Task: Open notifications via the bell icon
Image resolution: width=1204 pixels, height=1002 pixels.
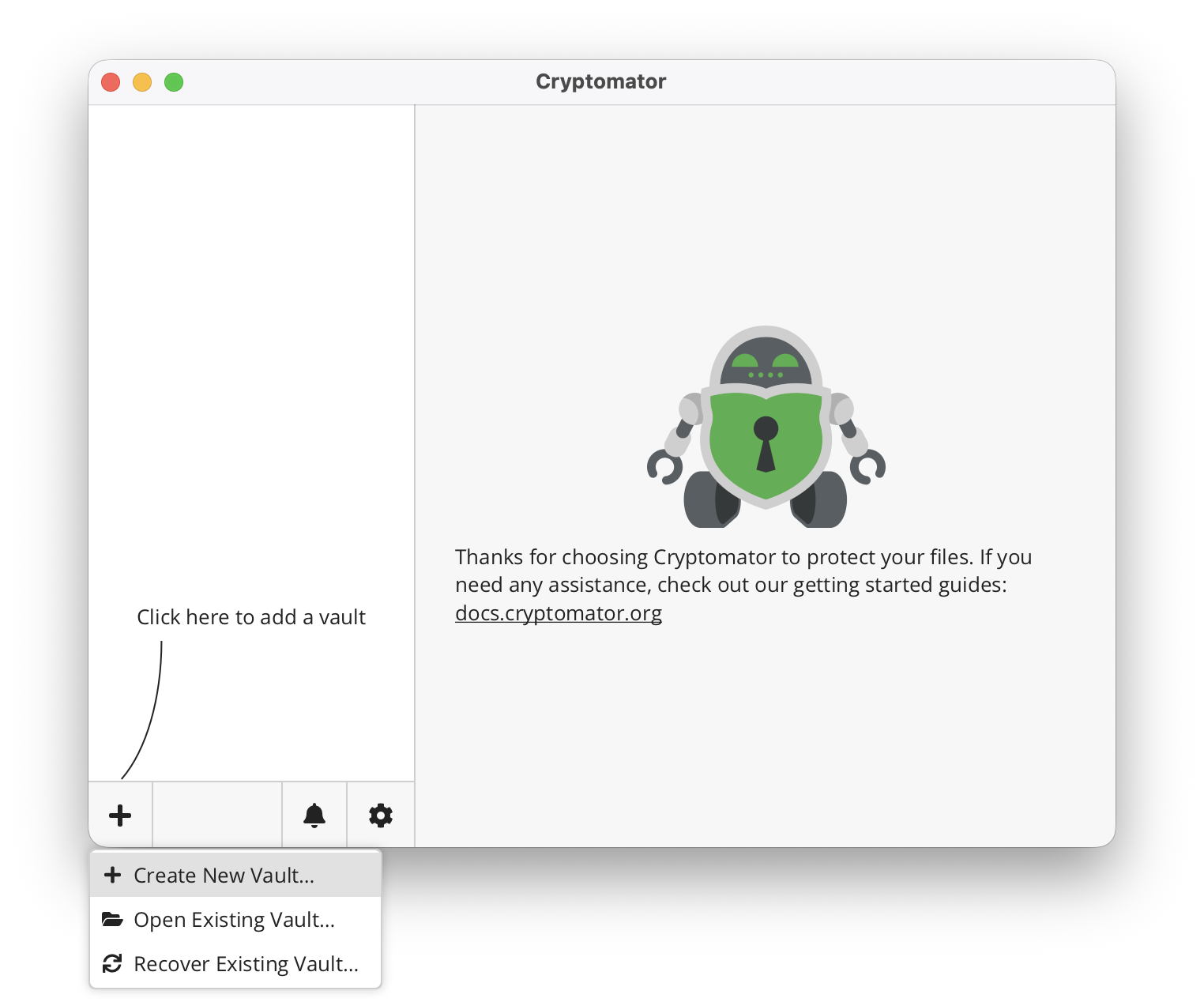Action: (314, 815)
